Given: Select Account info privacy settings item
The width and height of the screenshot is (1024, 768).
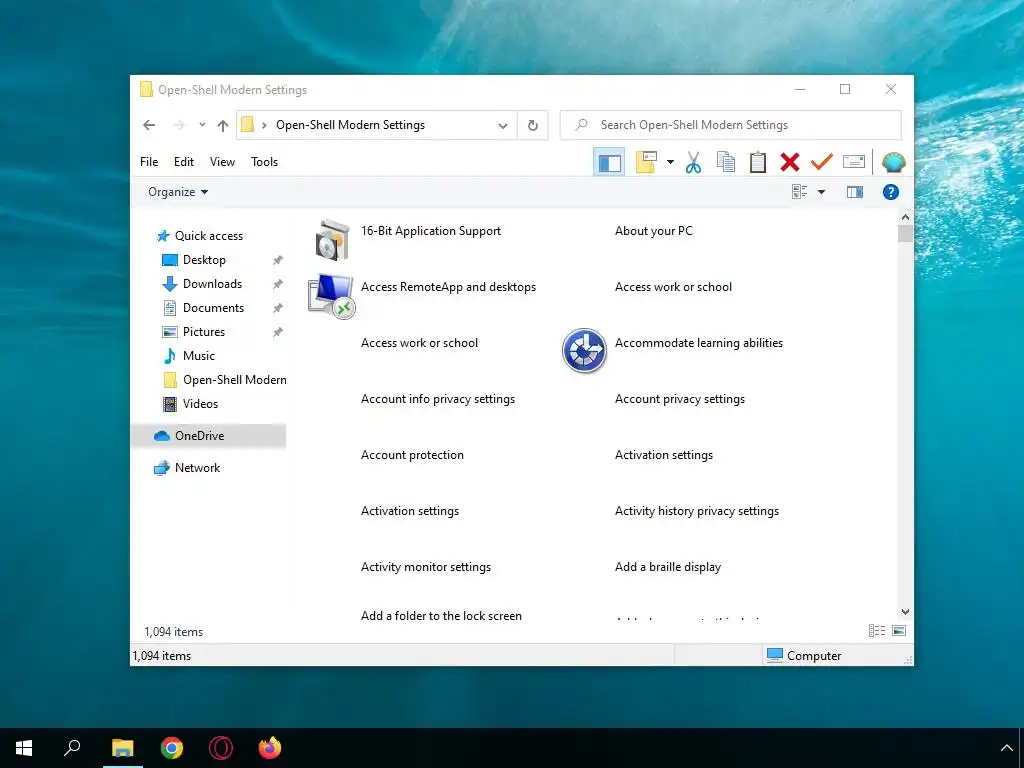Looking at the screenshot, I should point(438,399).
